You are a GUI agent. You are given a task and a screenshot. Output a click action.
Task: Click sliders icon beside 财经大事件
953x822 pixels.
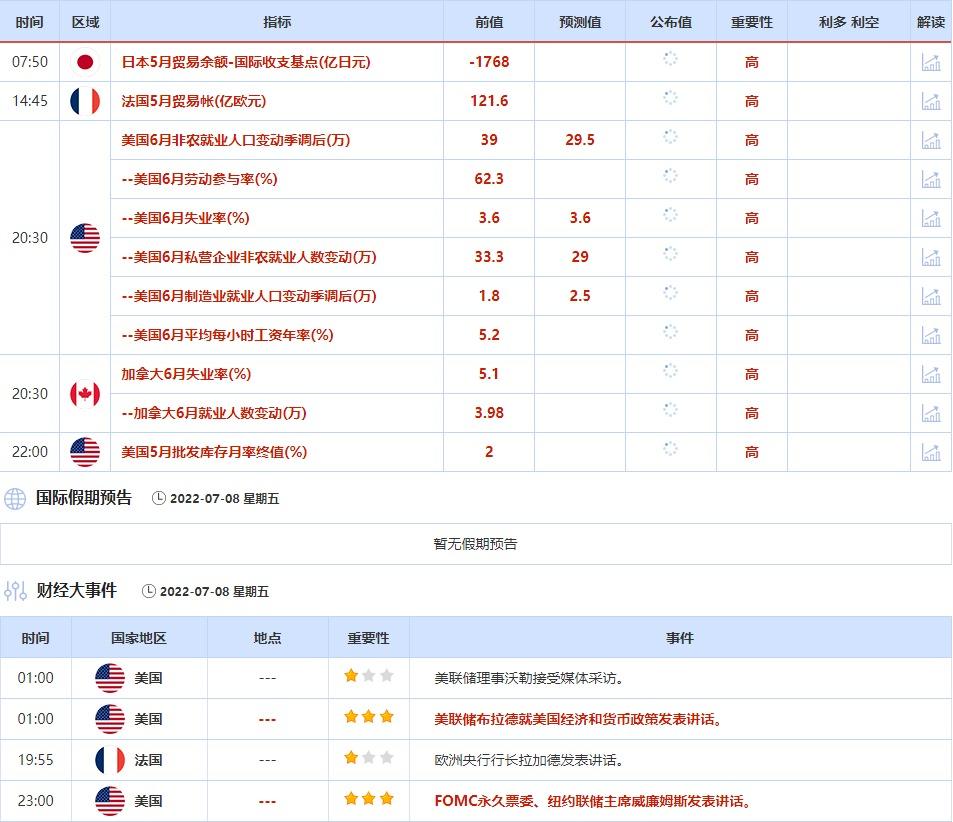coord(15,590)
